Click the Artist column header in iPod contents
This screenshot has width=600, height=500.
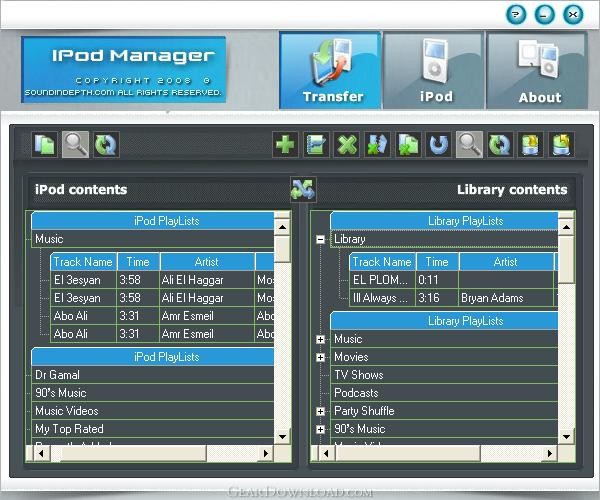207,262
